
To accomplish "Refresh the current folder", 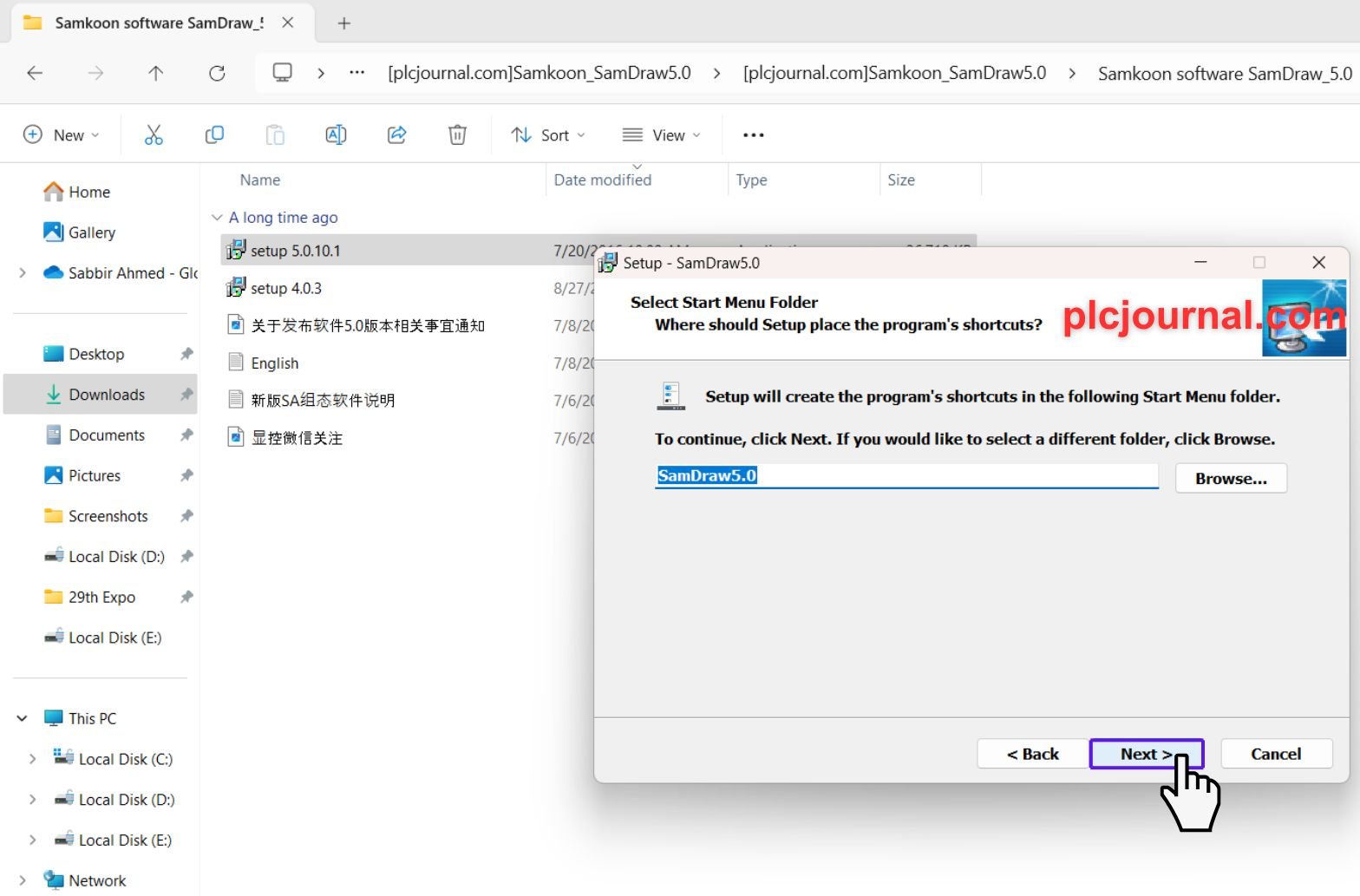I will (x=217, y=73).
